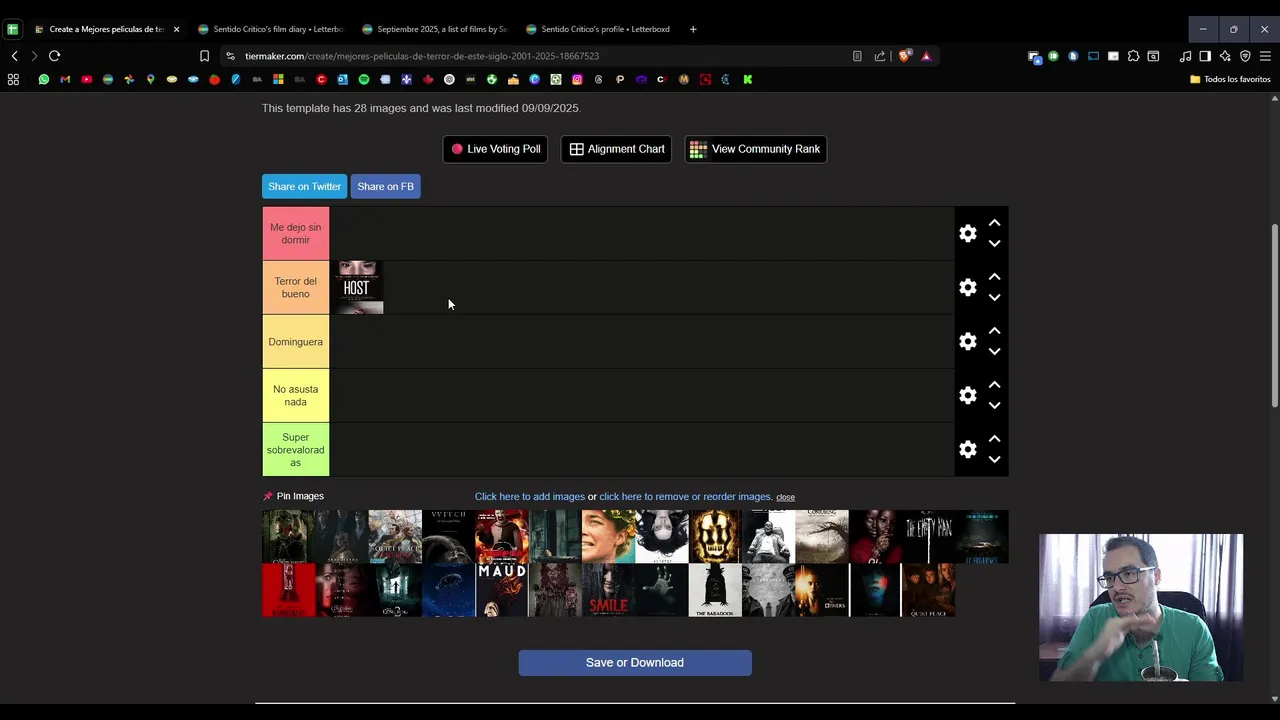1280x720 pixels.
Task: Pick the MAUD movie poster
Action: click(x=502, y=590)
